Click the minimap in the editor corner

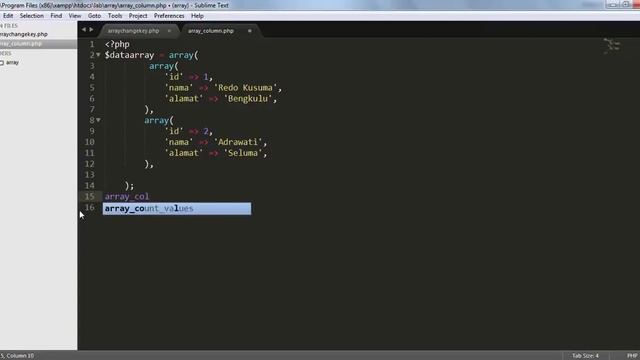point(612,46)
